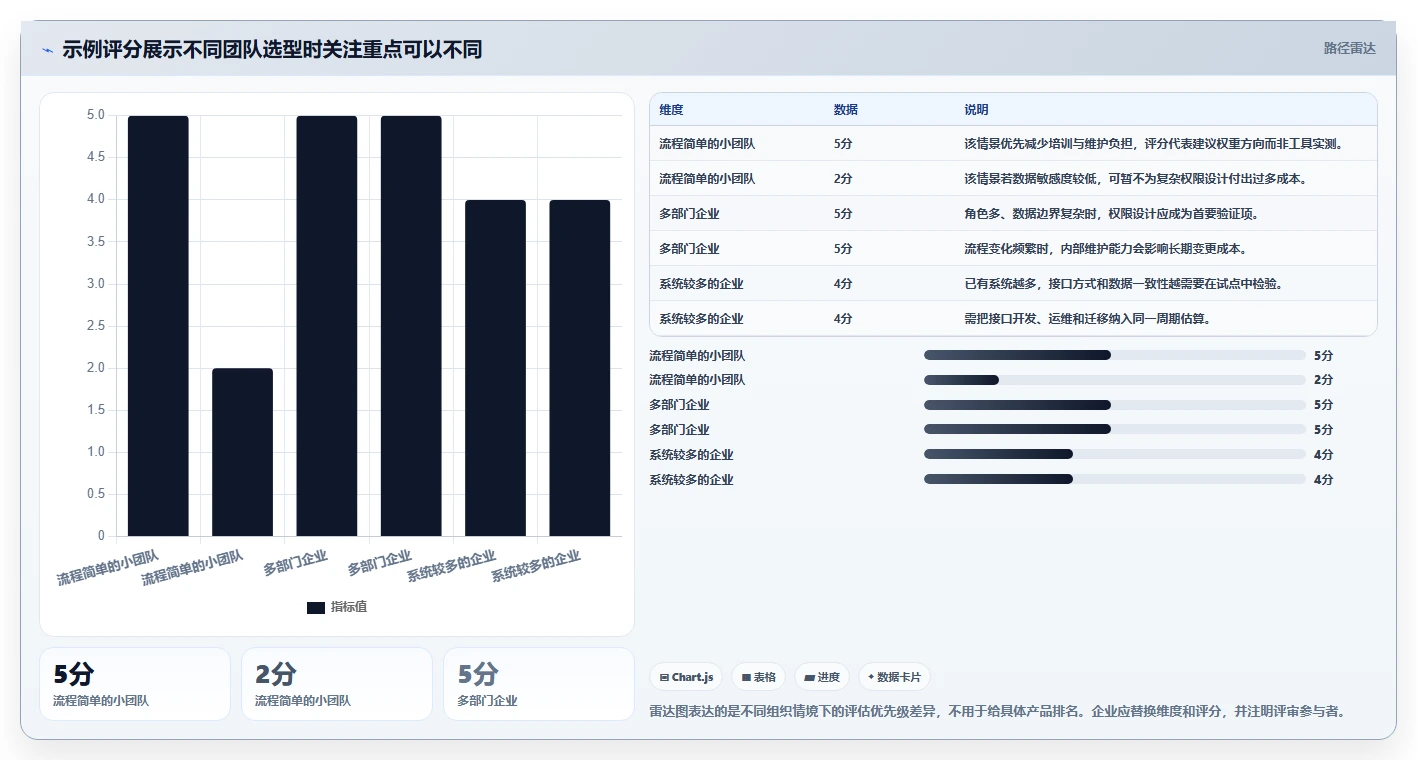This screenshot has width=1417, height=760.
Task: Click the 路径雷达 label in the header
Action: click(1350, 48)
